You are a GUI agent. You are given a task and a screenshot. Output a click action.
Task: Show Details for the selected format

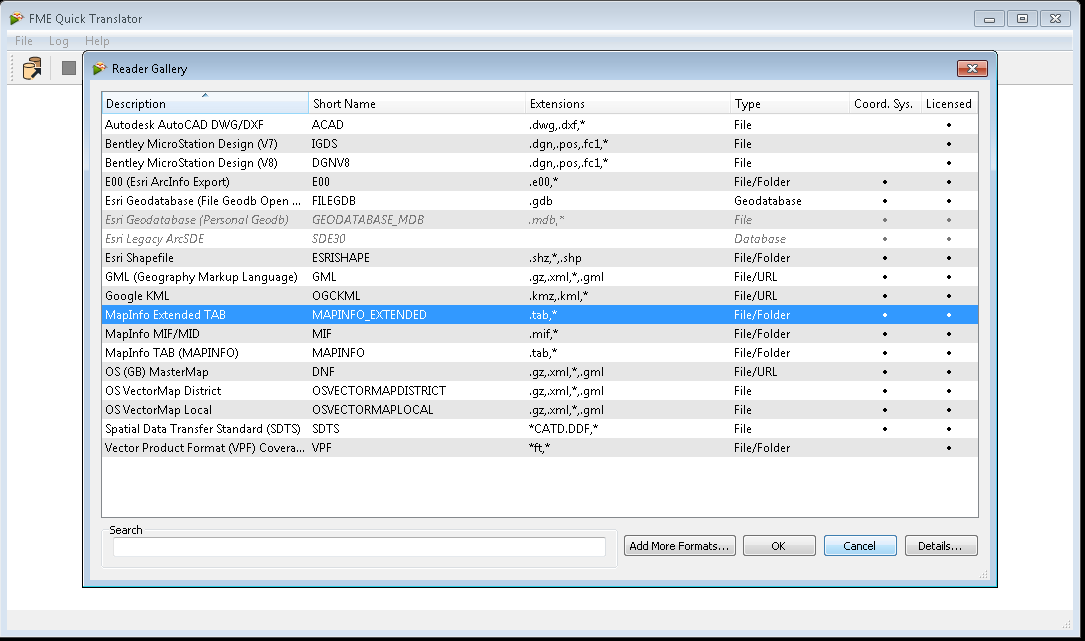click(x=940, y=545)
